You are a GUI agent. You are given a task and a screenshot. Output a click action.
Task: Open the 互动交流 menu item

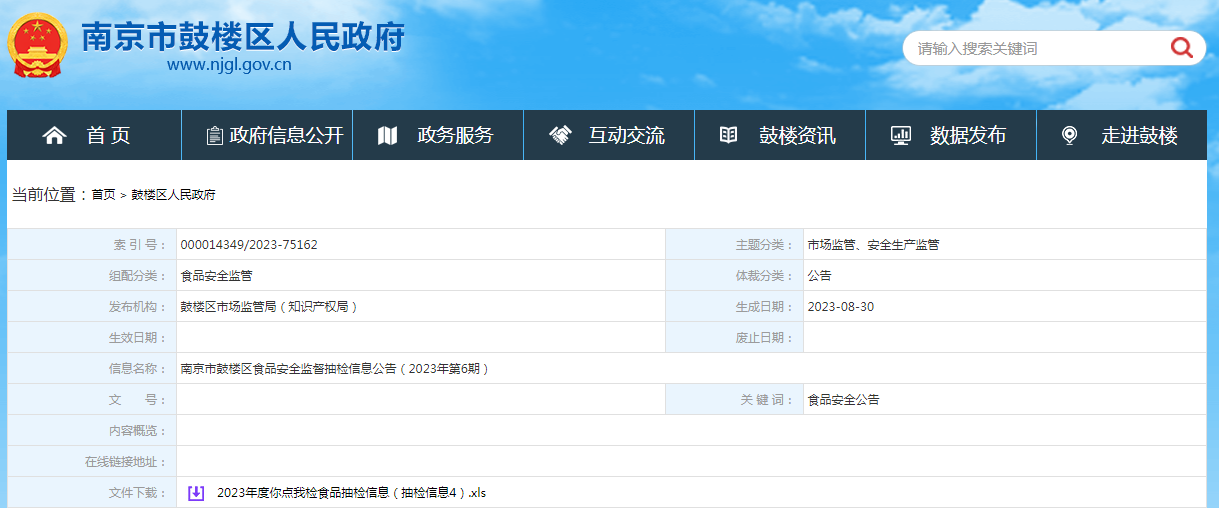[609, 135]
